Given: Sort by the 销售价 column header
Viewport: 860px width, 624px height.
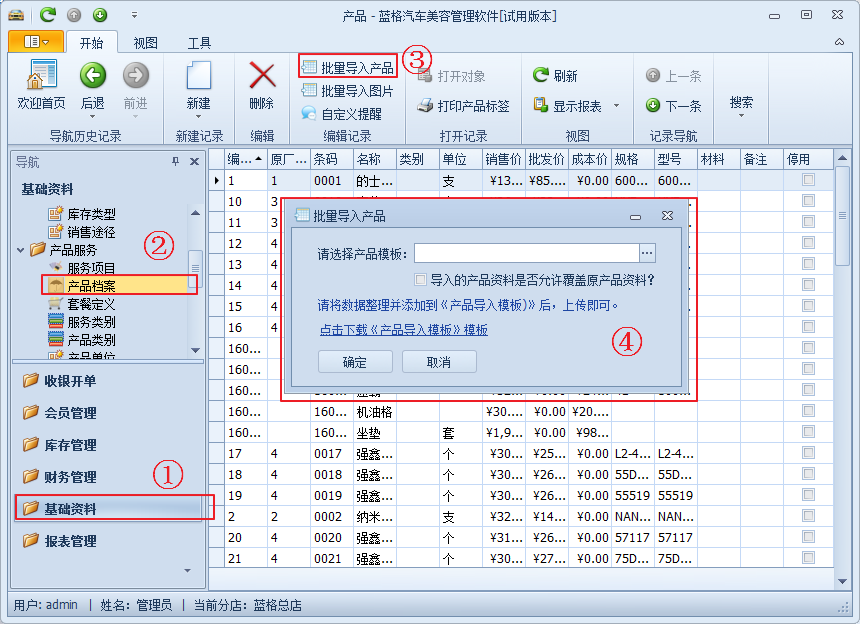Looking at the screenshot, I should pyautogui.click(x=503, y=160).
